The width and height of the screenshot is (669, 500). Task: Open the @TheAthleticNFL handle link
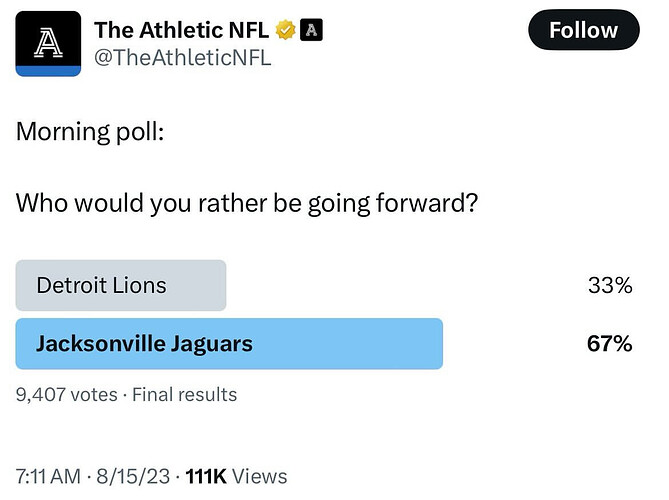pos(183,58)
